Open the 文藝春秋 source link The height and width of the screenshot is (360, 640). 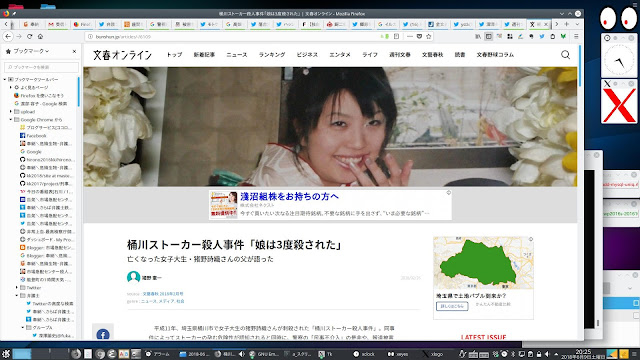(162, 293)
